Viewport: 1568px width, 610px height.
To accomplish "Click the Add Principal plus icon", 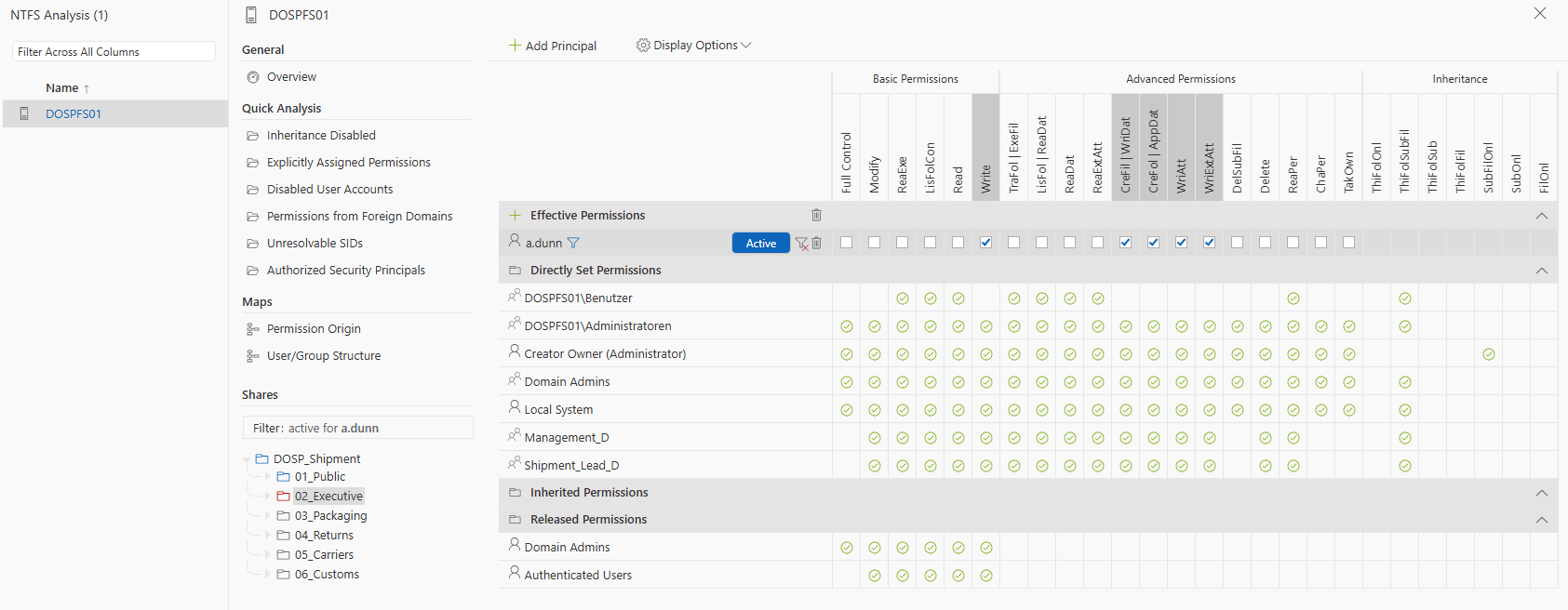I will click(x=515, y=46).
